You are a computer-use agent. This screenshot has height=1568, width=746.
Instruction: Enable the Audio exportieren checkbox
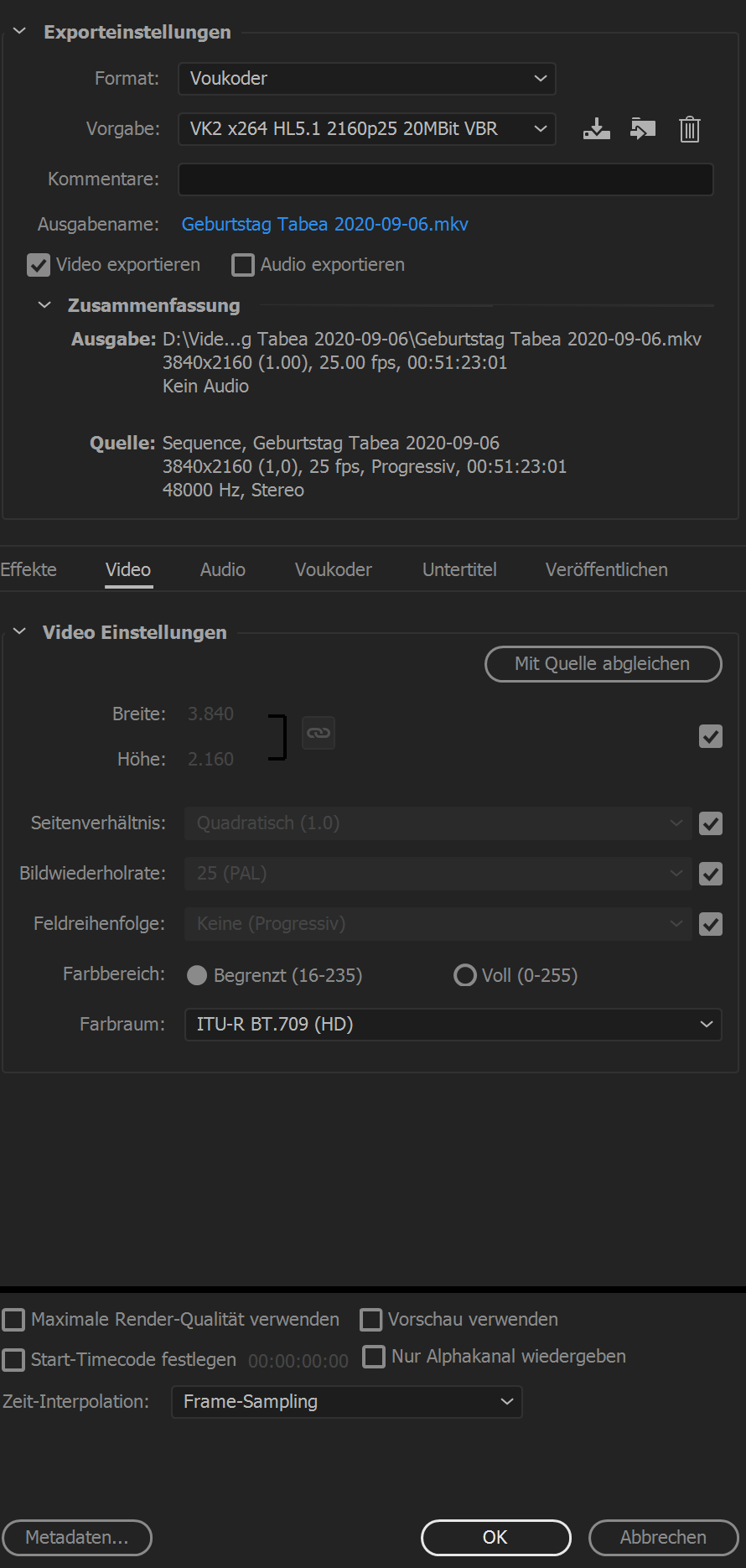pos(243,265)
